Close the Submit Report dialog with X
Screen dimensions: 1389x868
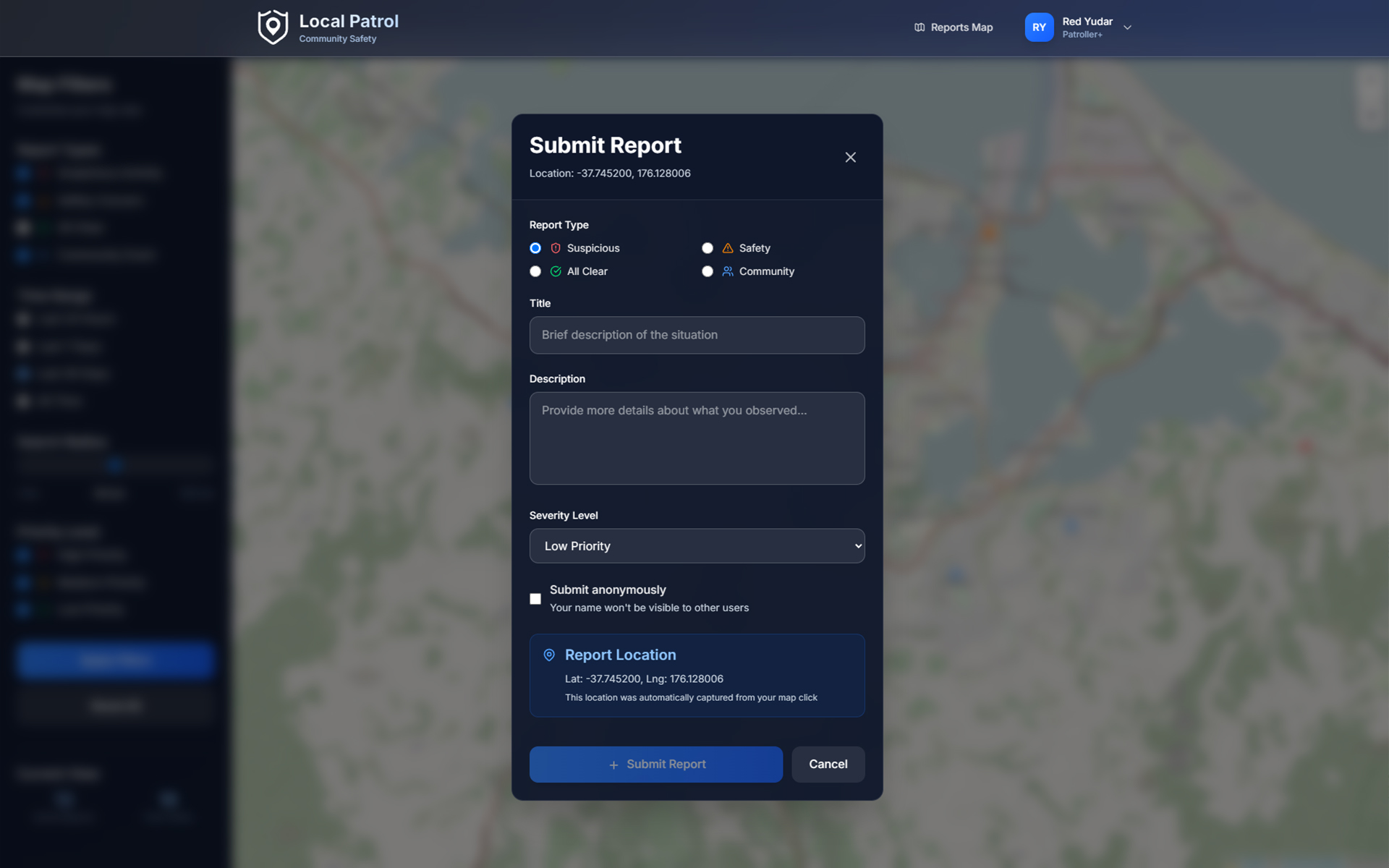(851, 158)
